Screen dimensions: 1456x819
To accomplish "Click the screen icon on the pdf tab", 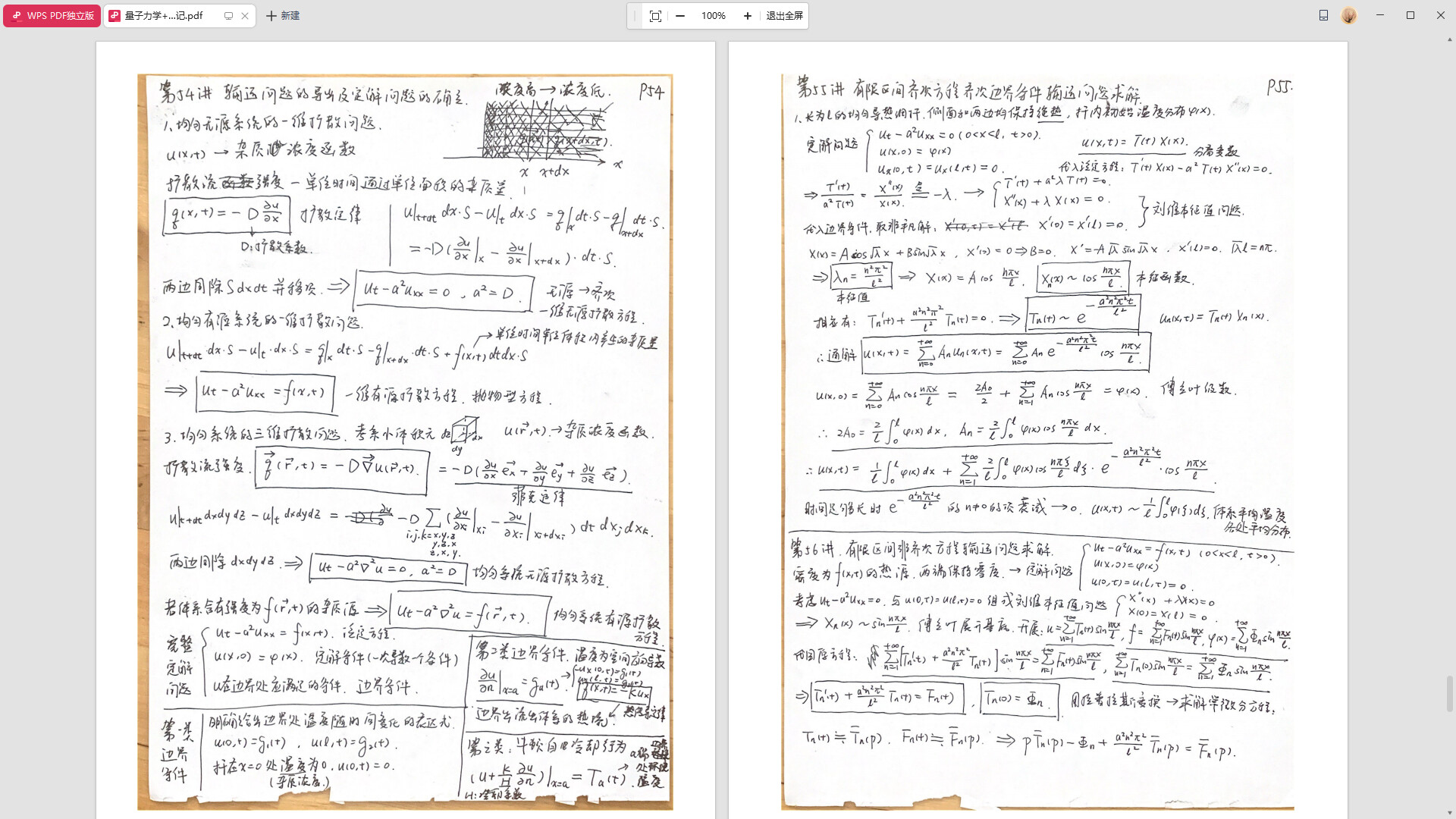I will point(228,16).
